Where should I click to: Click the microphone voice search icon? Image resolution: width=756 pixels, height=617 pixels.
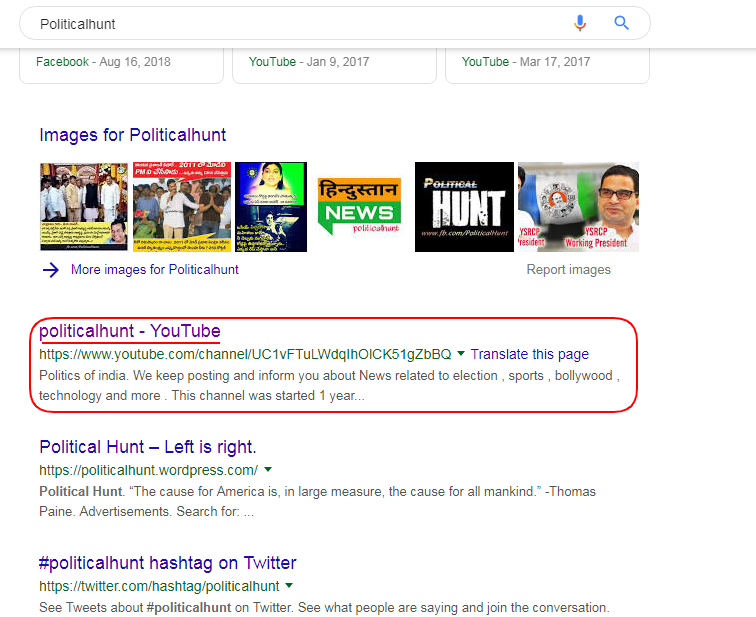coord(580,23)
